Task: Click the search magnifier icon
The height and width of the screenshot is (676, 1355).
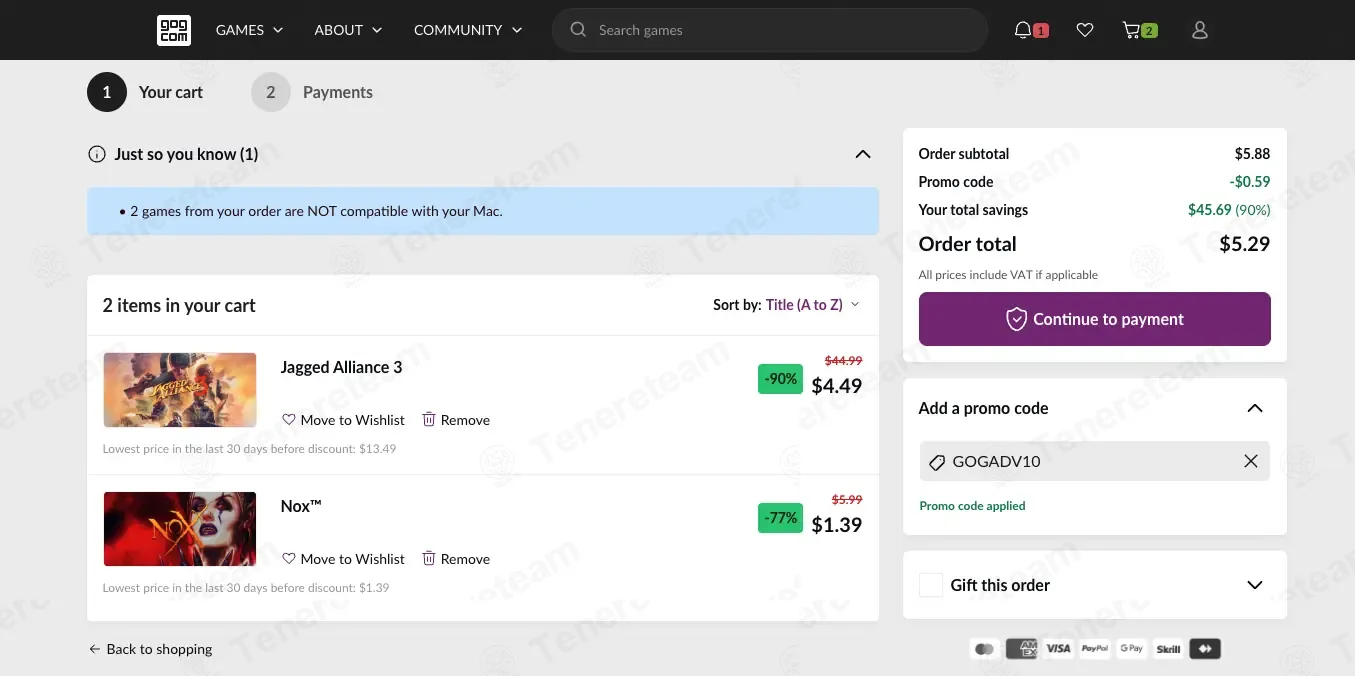Action: pyautogui.click(x=578, y=30)
